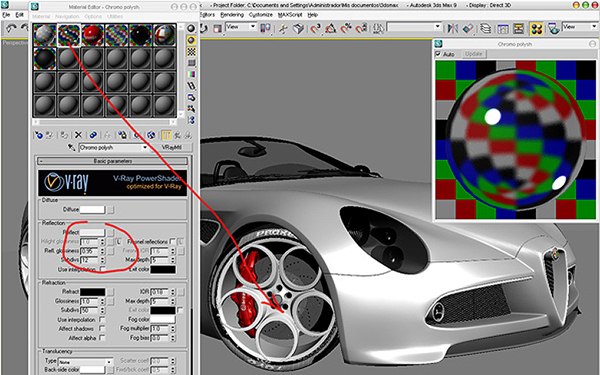Click Reset Map/Material X icon
This screenshot has height=375, width=600.
(x=78, y=135)
